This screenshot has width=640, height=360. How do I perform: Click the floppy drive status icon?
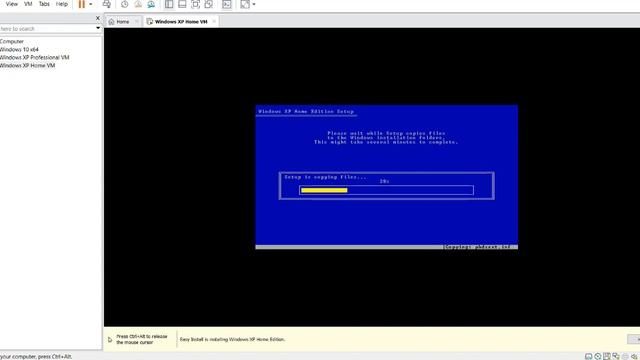[x=607, y=356]
